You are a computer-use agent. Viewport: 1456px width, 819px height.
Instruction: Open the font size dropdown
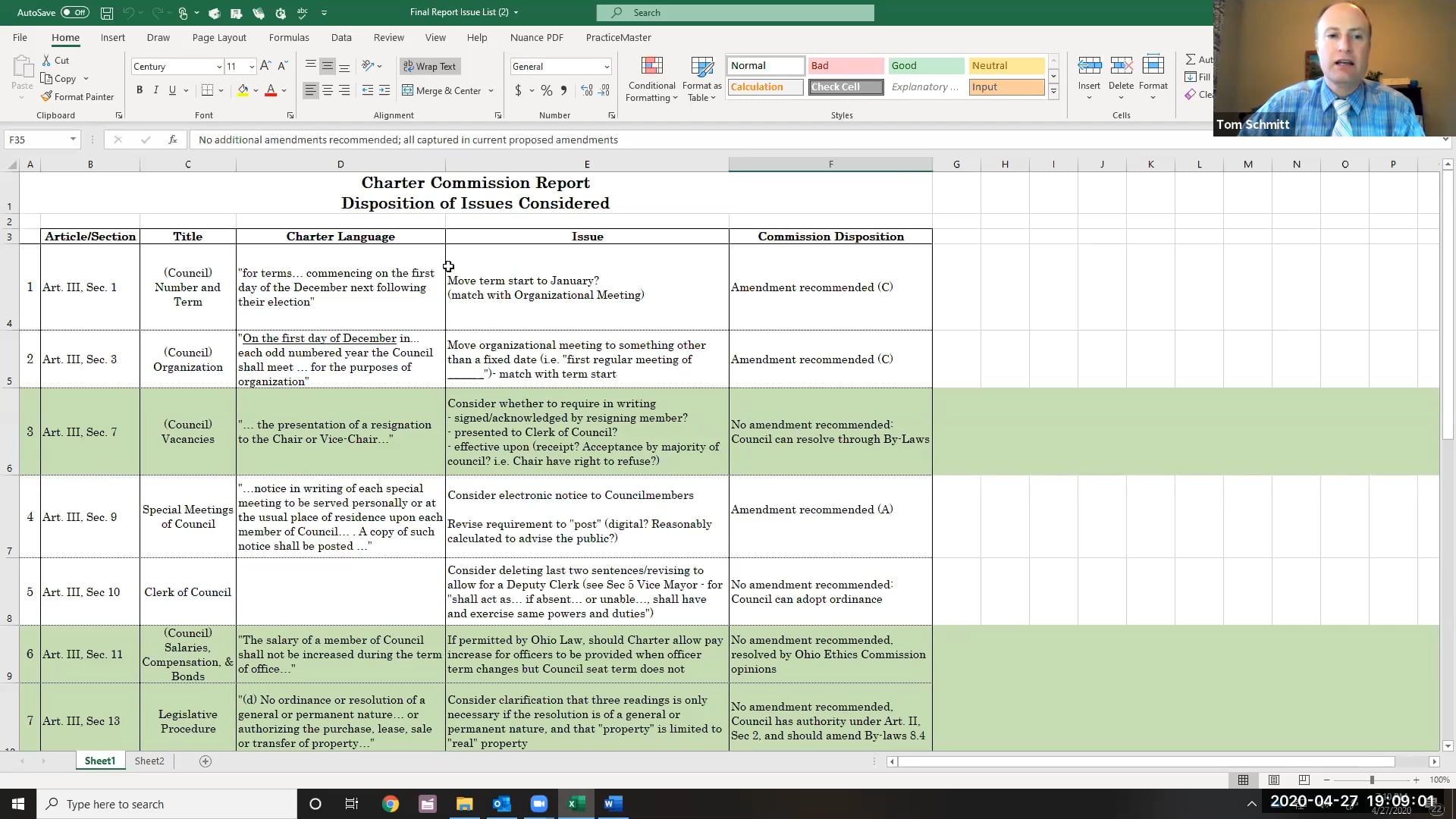point(252,67)
